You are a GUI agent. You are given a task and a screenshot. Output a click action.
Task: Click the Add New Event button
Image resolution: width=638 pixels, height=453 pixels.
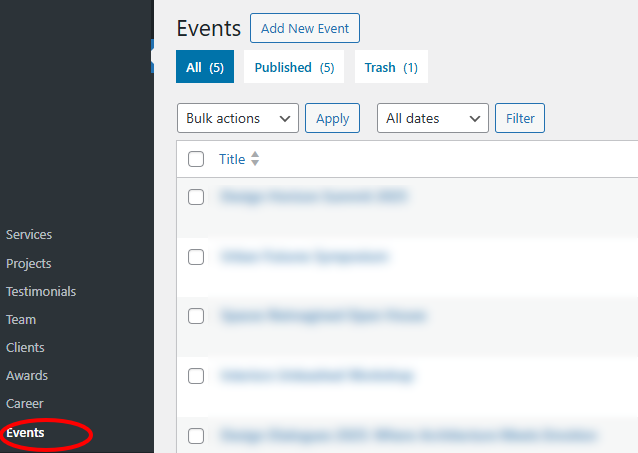click(x=305, y=28)
